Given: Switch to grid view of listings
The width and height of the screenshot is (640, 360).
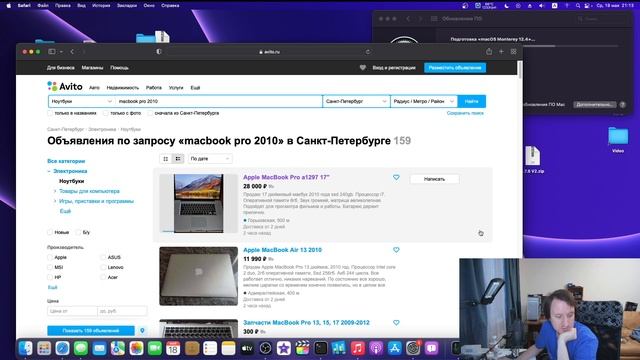Looking at the screenshot, I should point(166,159).
